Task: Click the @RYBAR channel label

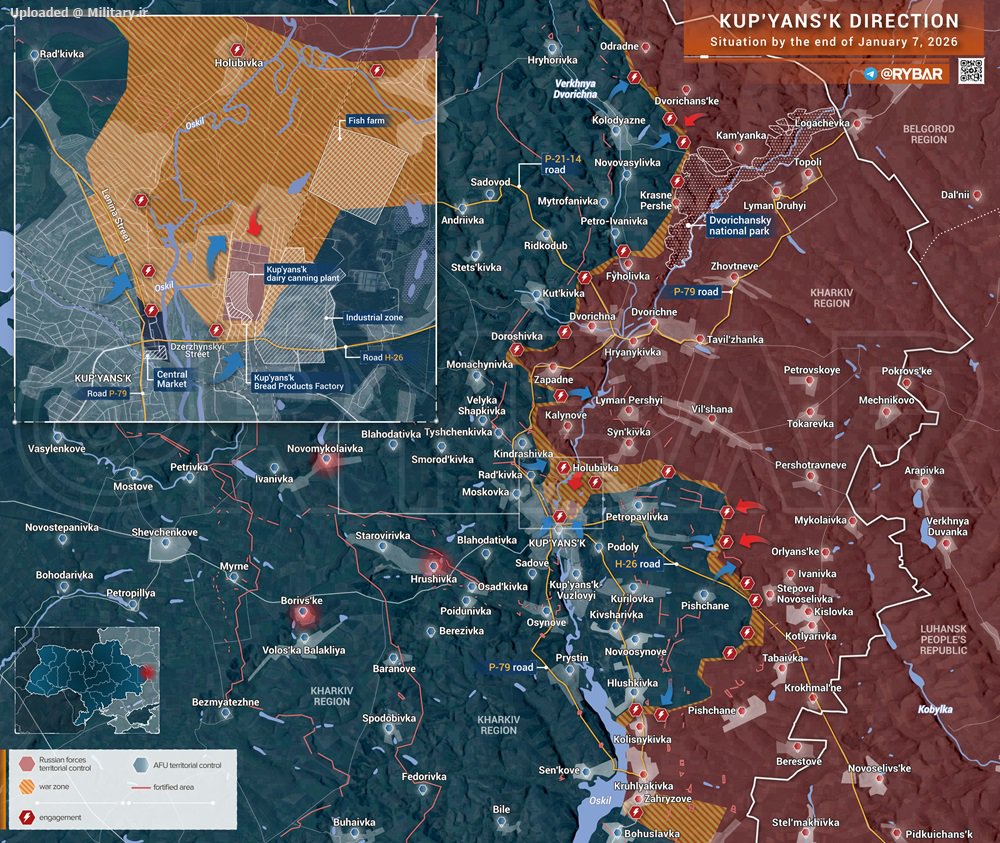Action: [x=911, y=74]
